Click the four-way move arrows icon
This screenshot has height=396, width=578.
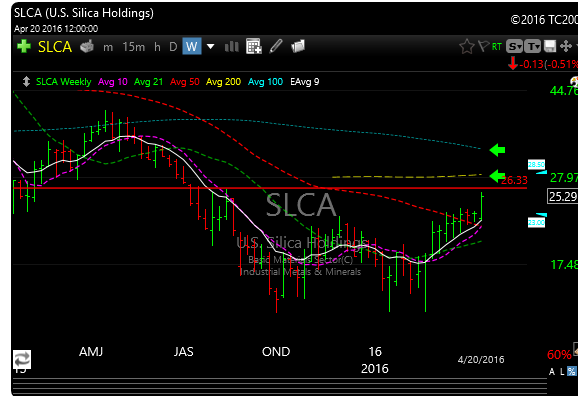[x=565, y=46]
